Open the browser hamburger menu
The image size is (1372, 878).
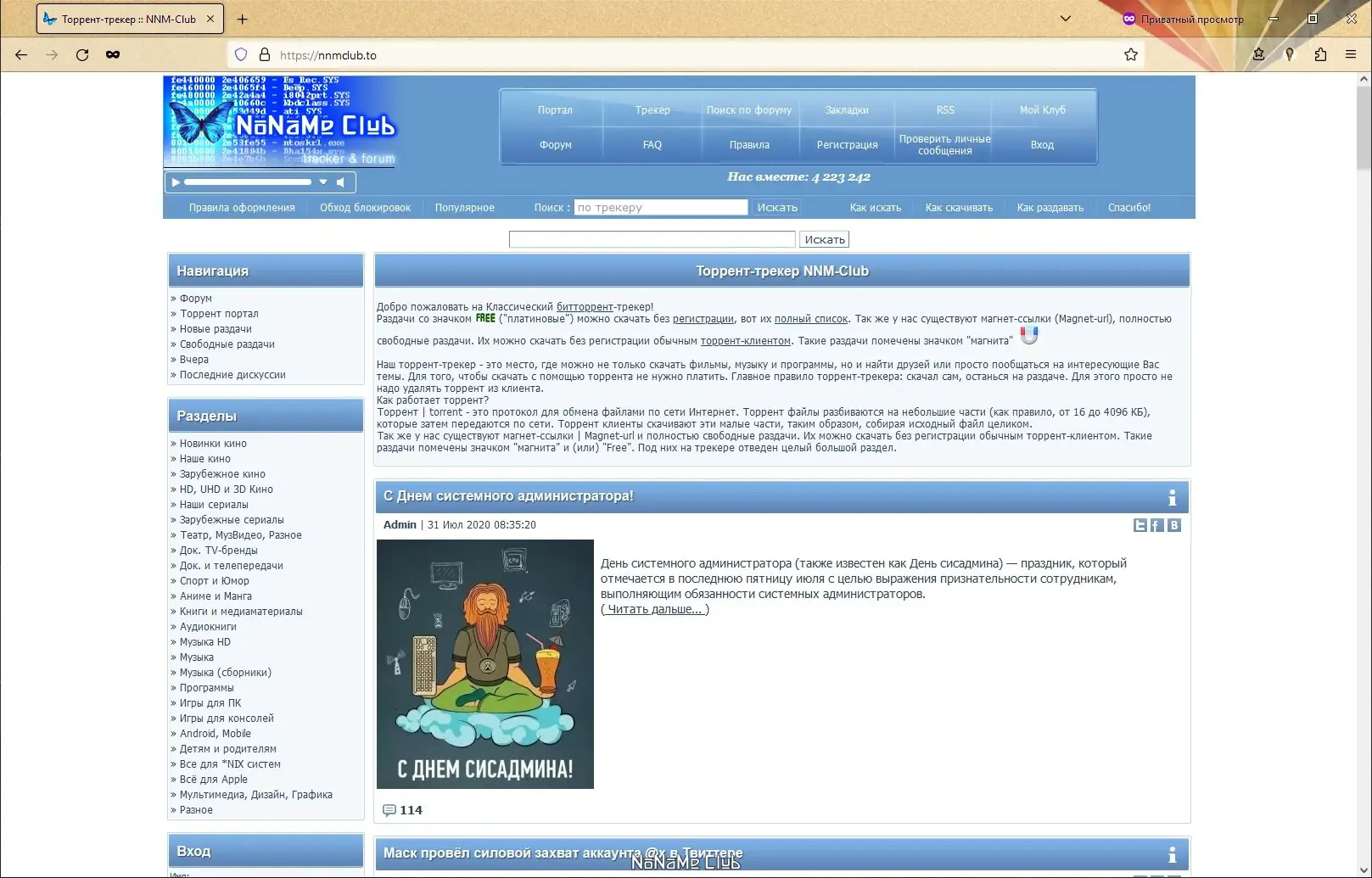(x=1351, y=54)
